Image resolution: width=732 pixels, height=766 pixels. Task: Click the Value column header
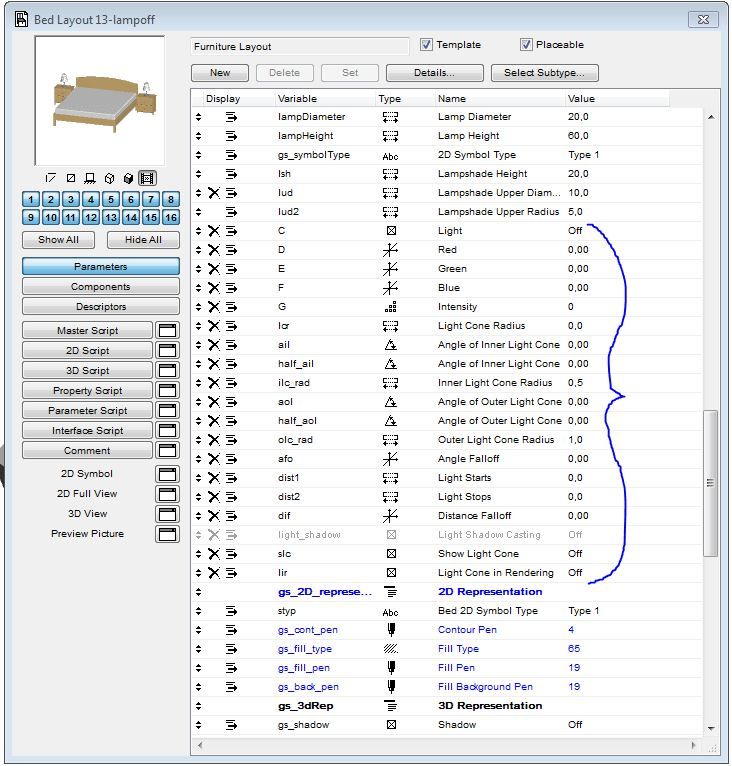(x=617, y=99)
